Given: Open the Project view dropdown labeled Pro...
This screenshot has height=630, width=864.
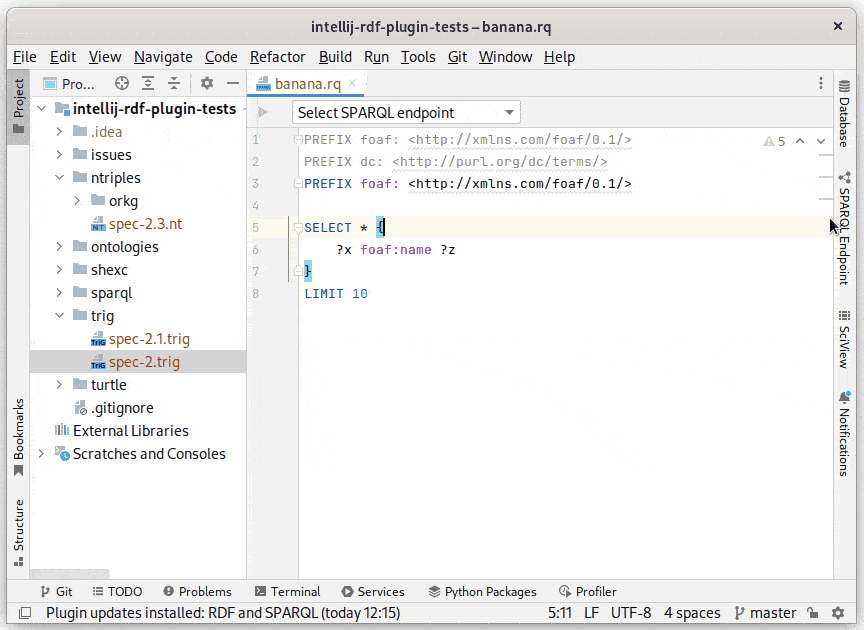Looking at the screenshot, I should point(70,84).
